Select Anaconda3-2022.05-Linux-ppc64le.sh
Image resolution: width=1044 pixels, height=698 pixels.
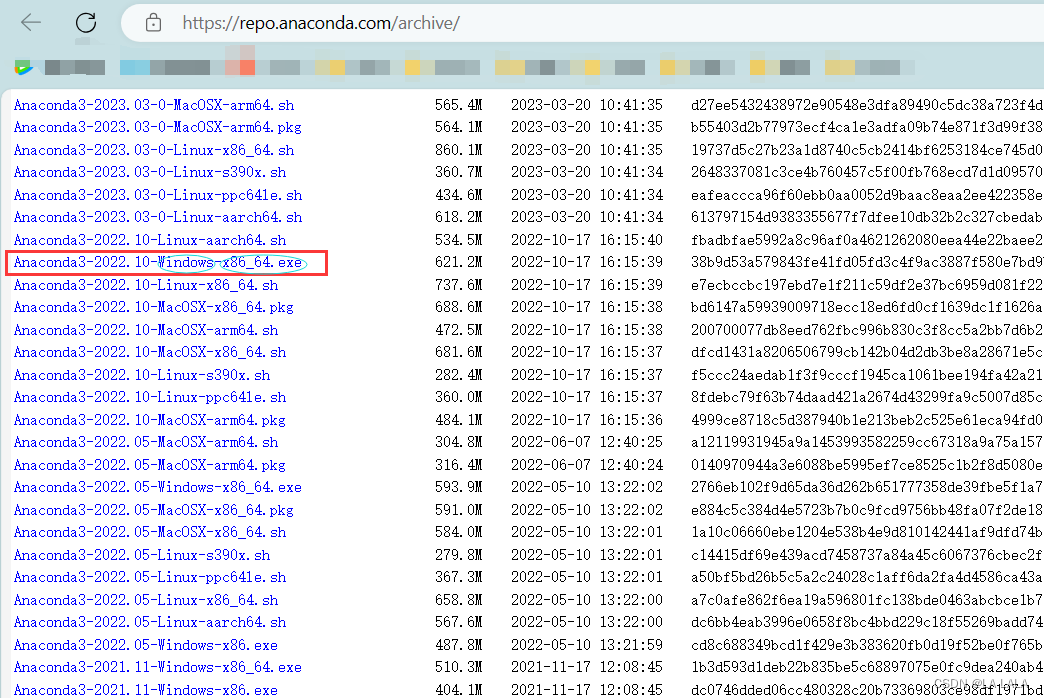click(150, 577)
